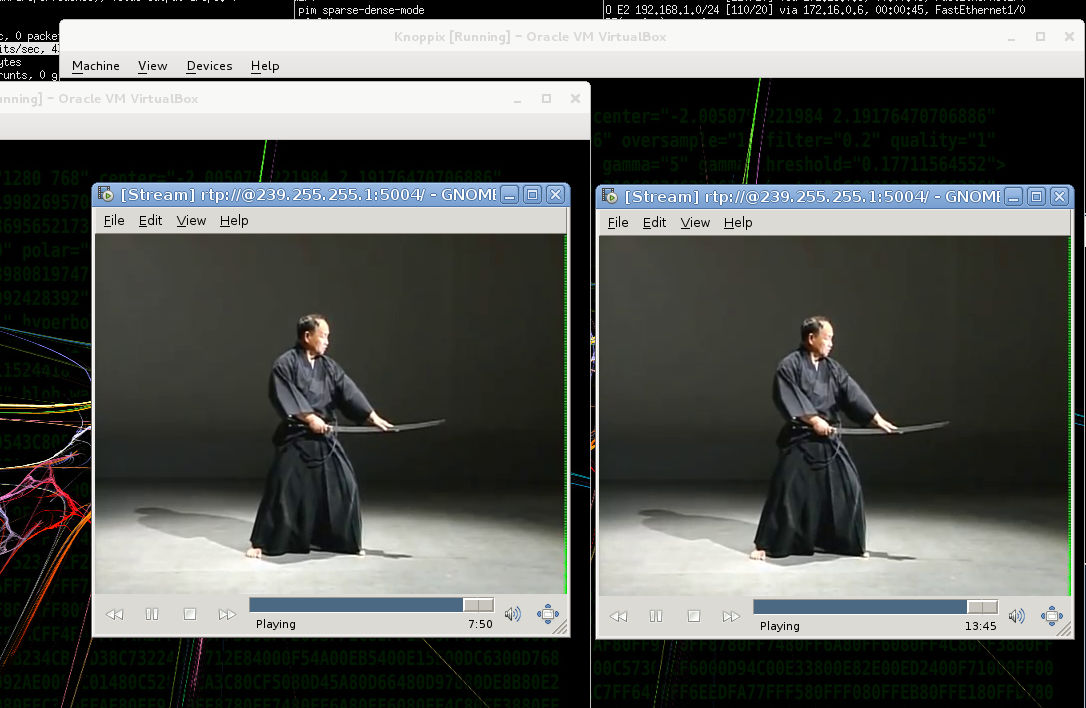
Task: Click the fullscreen navigation icon in right player
Action: click(1051, 616)
